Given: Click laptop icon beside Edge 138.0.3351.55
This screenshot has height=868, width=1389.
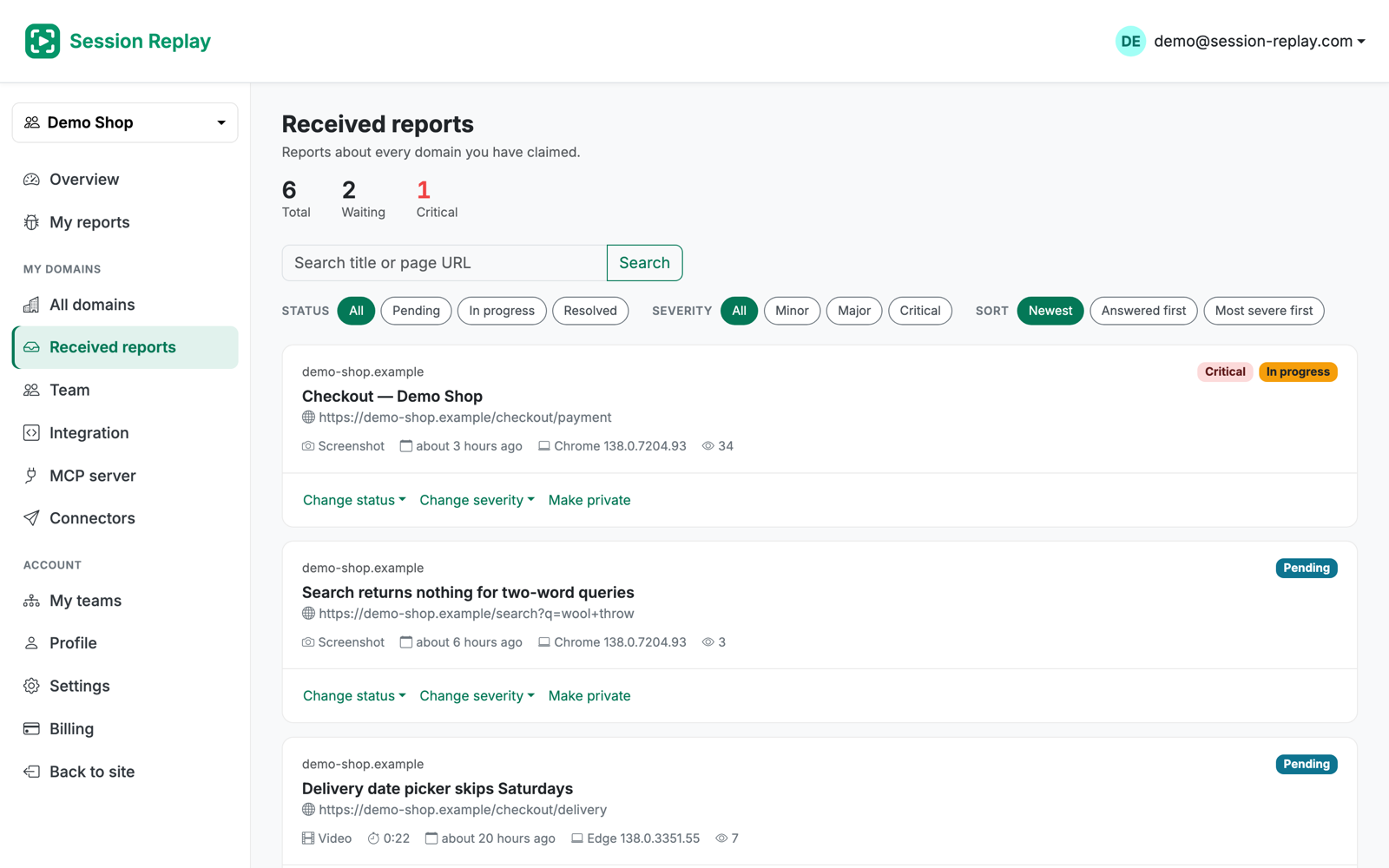Looking at the screenshot, I should click(x=577, y=838).
